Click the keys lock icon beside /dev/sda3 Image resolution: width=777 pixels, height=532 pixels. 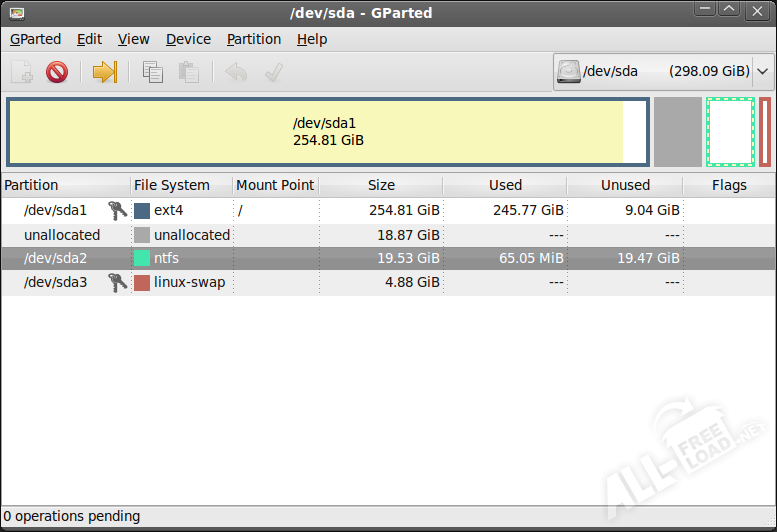point(117,282)
